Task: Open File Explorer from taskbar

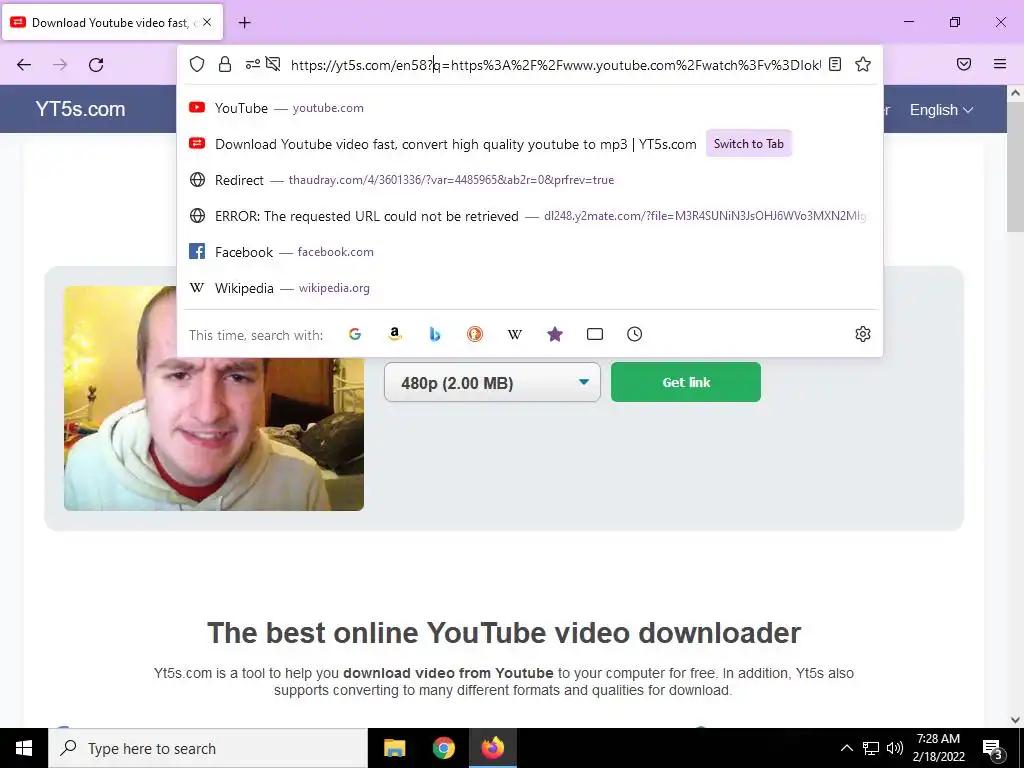Action: [x=394, y=748]
